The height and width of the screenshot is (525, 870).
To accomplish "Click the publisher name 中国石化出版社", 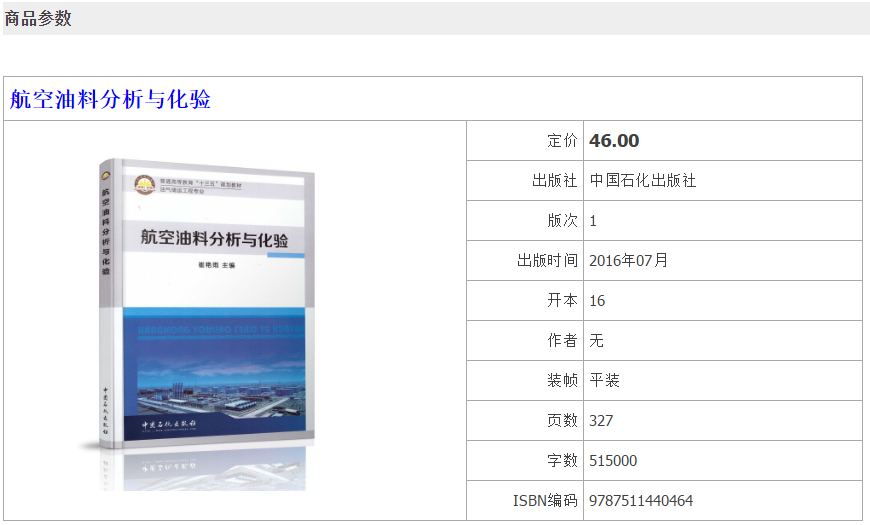I will click(x=642, y=181).
